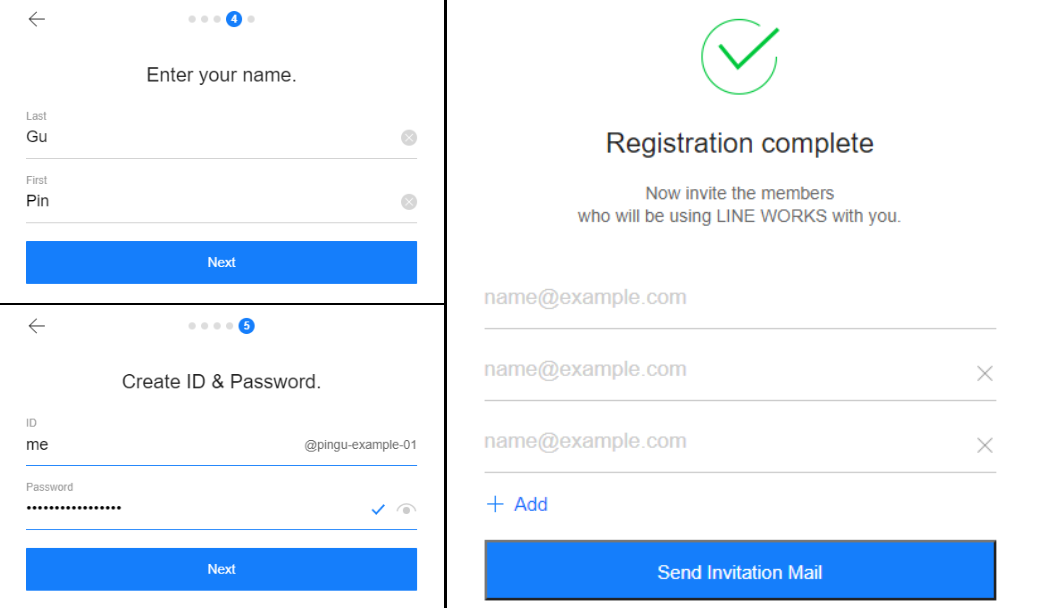The image size is (1040, 608).
Task: Open the ID input dropdown area
Action: pos(150,444)
